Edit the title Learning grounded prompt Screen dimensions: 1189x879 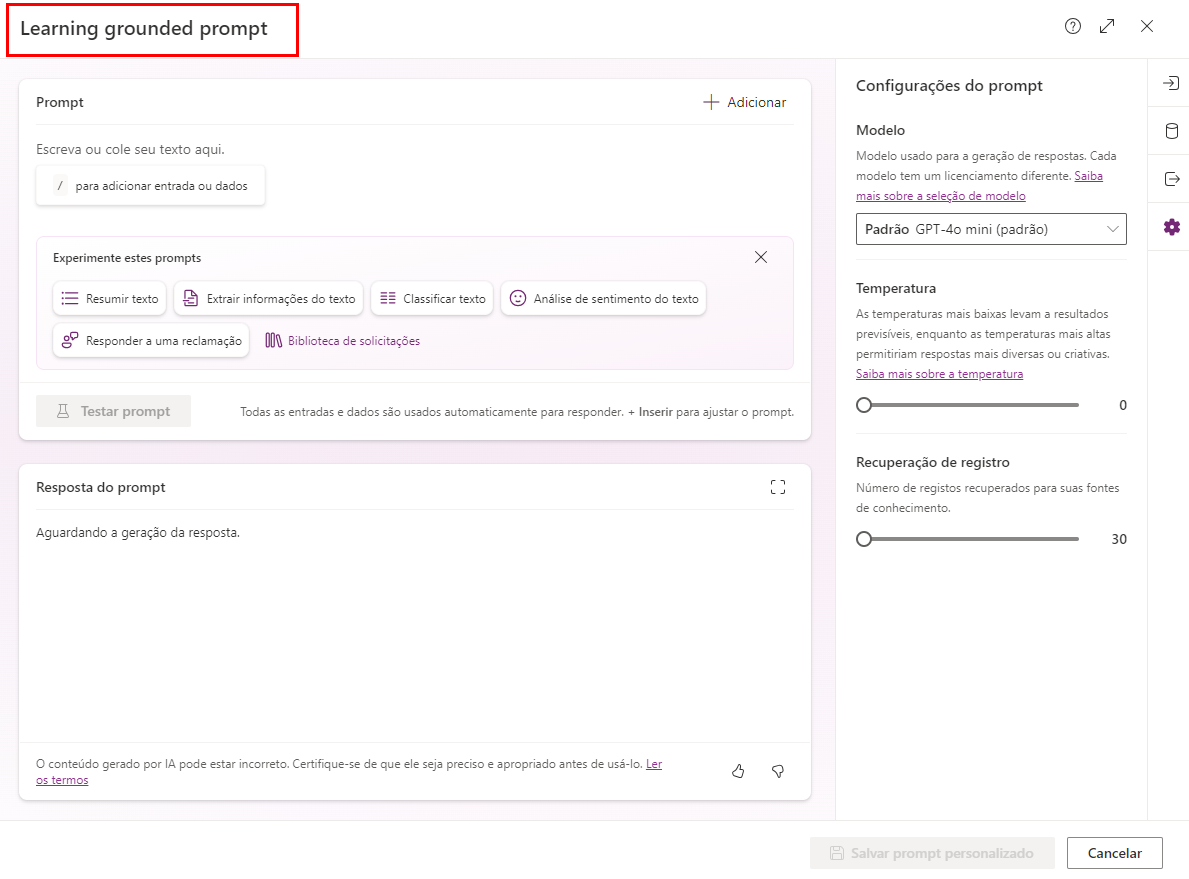[144, 29]
